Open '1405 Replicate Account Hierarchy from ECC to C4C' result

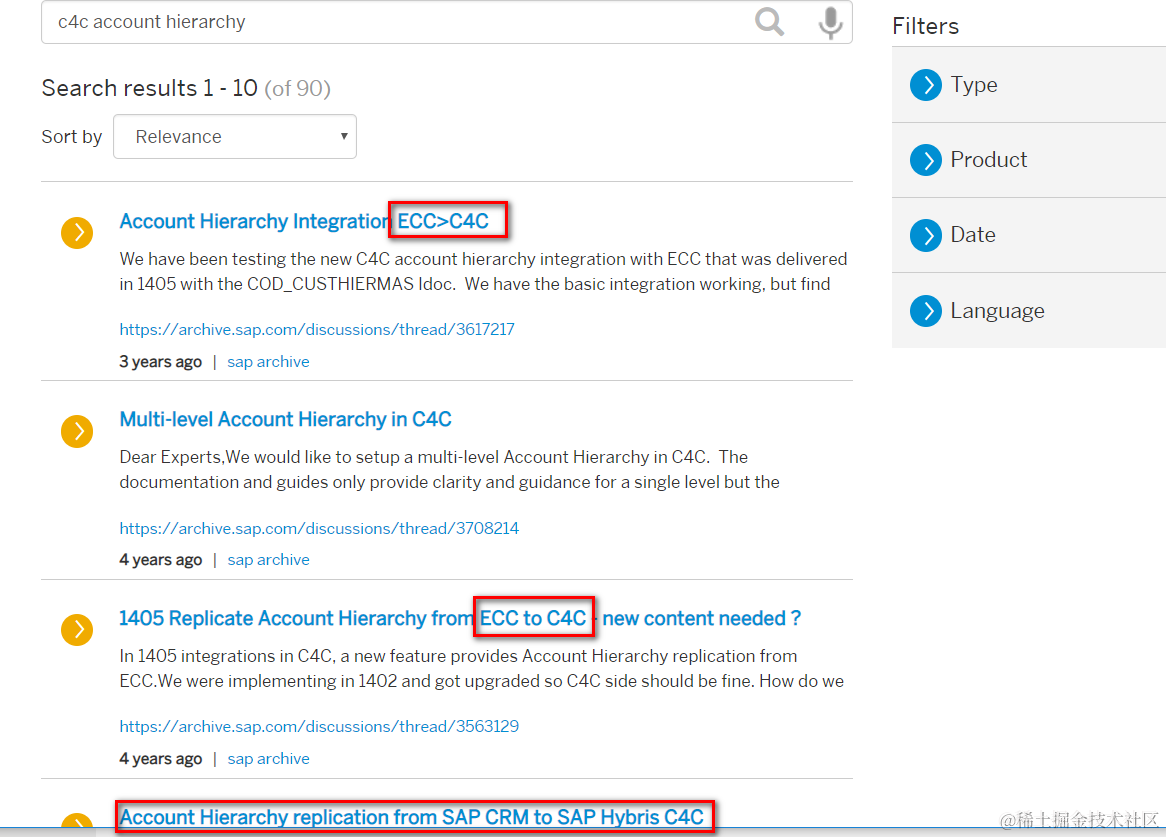coord(460,618)
